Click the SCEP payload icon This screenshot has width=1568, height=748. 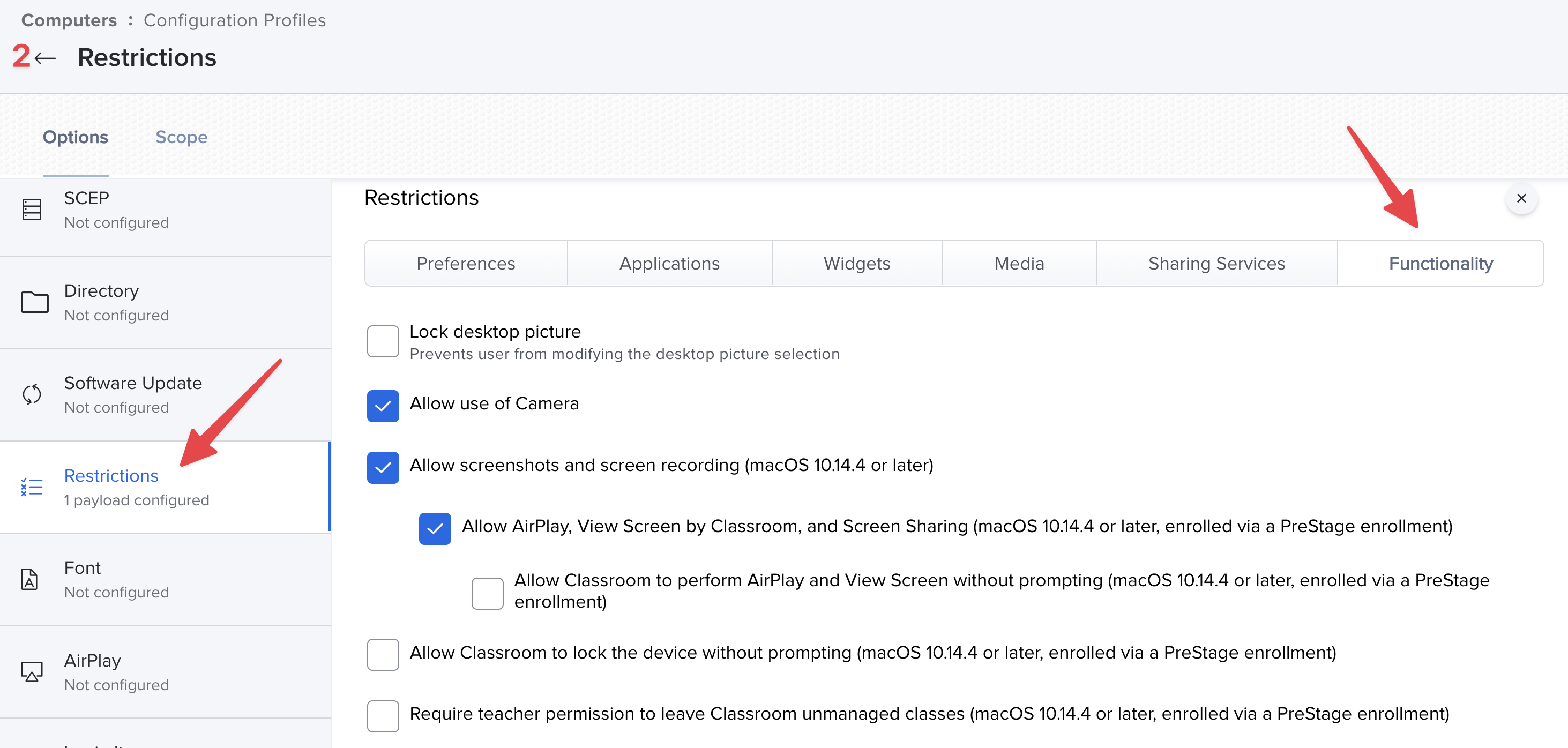click(x=32, y=210)
